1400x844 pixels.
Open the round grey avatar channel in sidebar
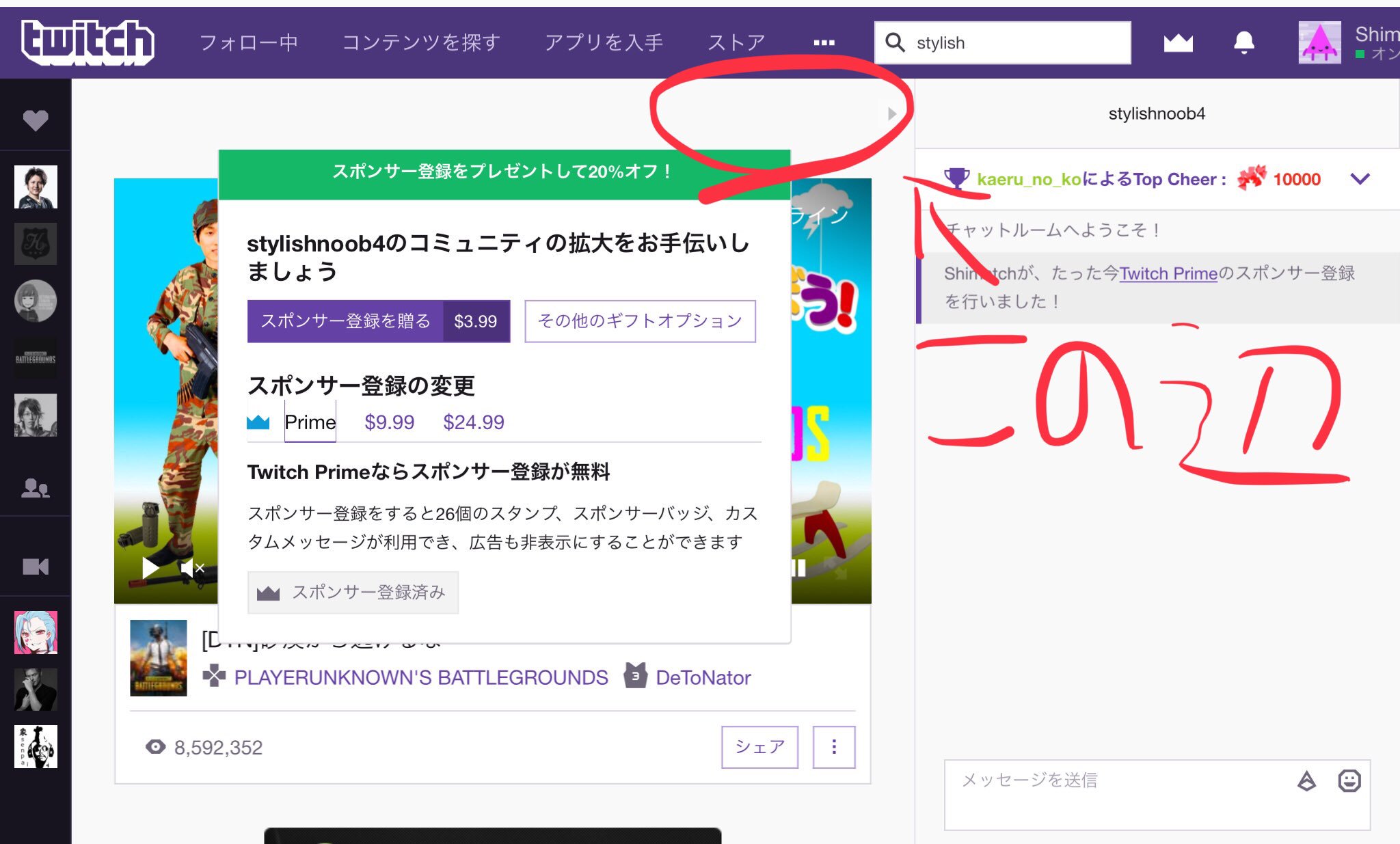pos(36,301)
